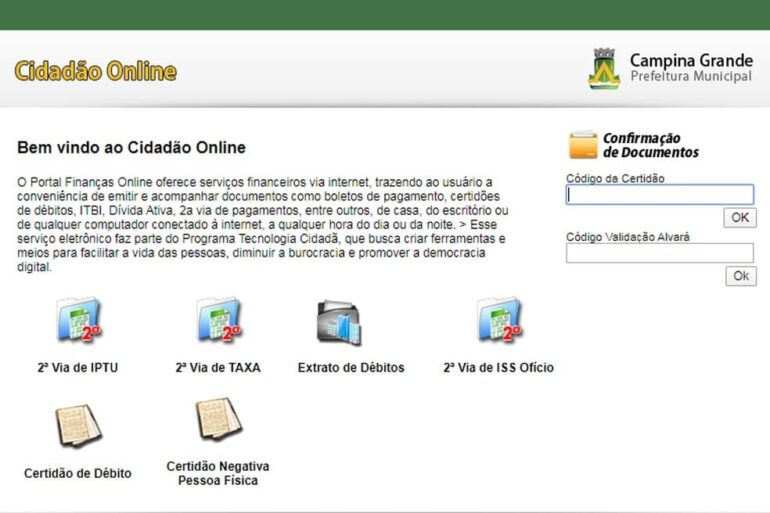Select the Extrato de Débitos label
The image size is (770, 513).
pyautogui.click(x=351, y=368)
